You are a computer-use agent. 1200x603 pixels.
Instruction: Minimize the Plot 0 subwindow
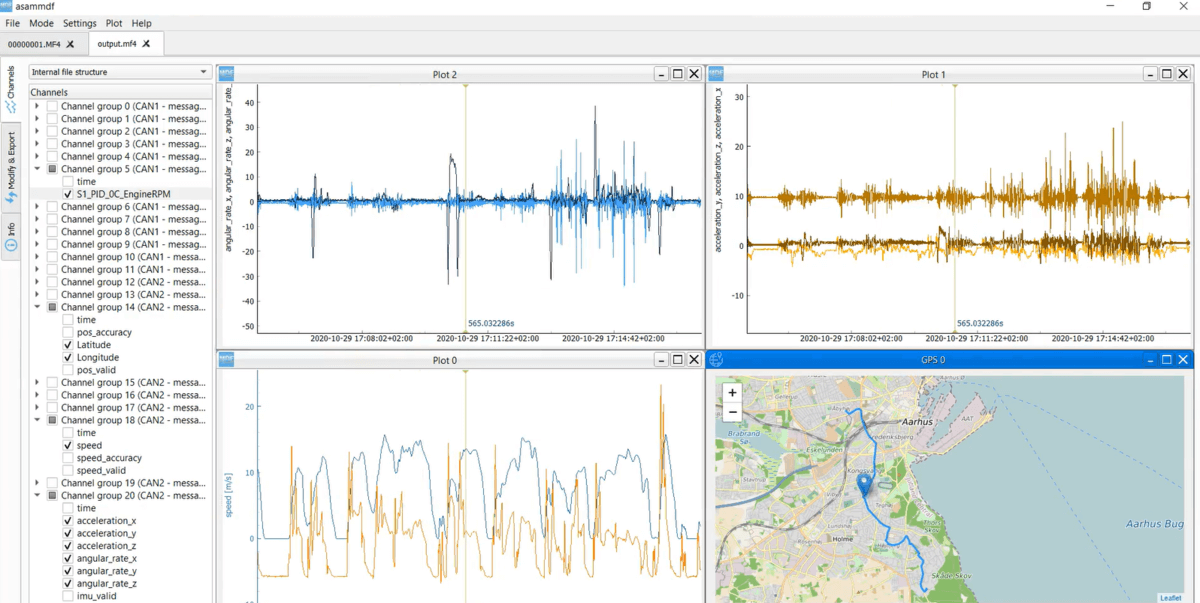point(662,359)
